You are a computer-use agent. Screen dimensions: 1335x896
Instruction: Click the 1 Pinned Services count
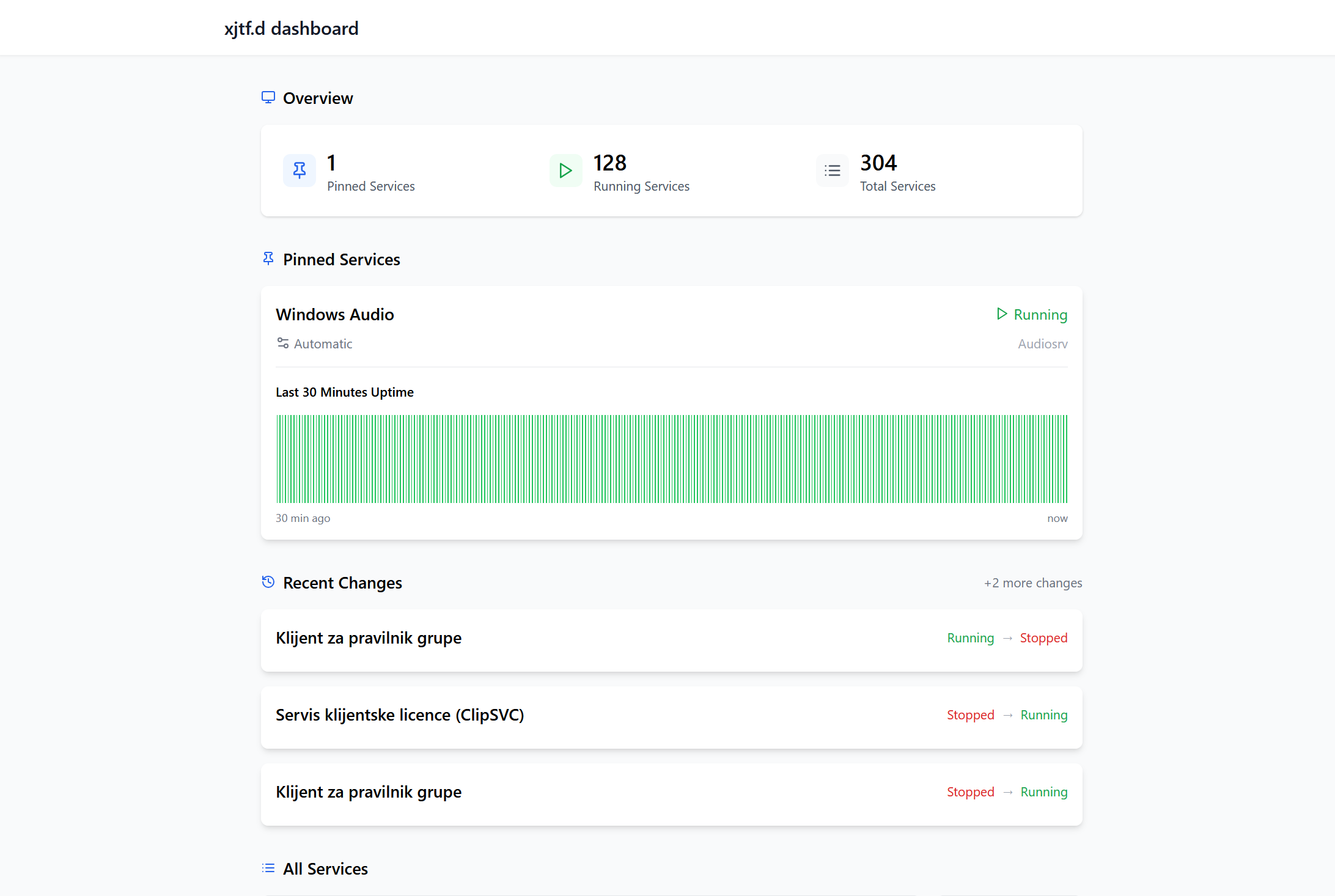pos(331,163)
